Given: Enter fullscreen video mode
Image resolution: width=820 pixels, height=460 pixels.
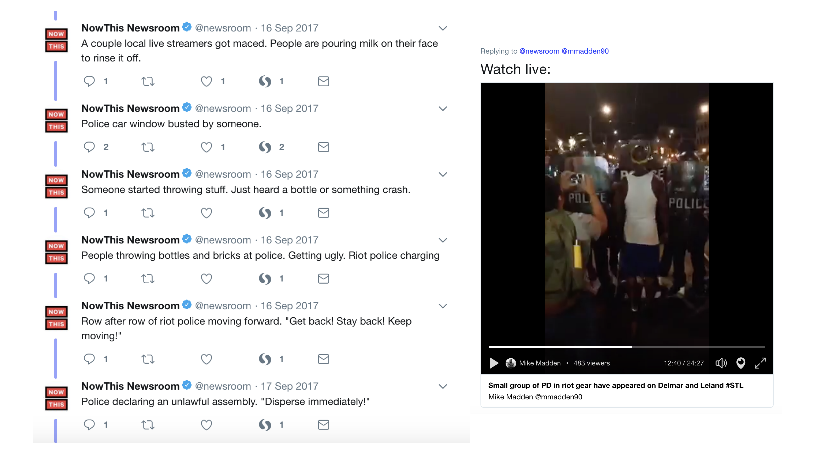Looking at the screenshot, I should (760, 363).
